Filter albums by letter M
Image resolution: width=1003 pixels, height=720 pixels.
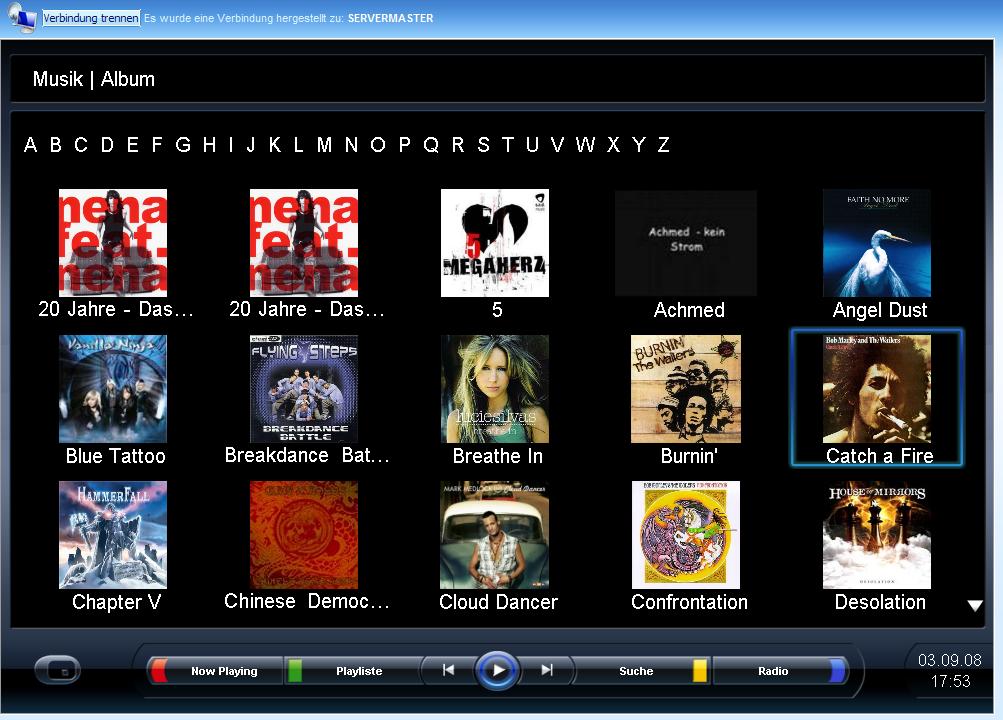click(324, 145)
